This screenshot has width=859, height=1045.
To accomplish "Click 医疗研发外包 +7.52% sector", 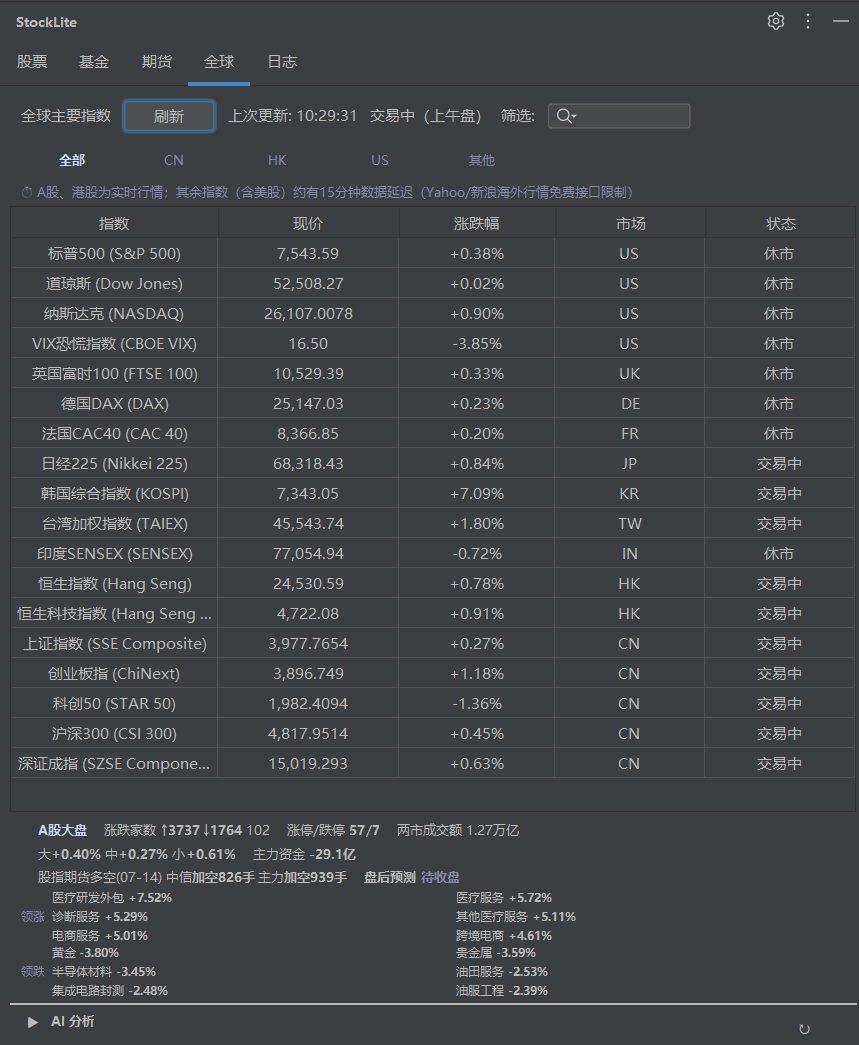I will coord(112,898).
